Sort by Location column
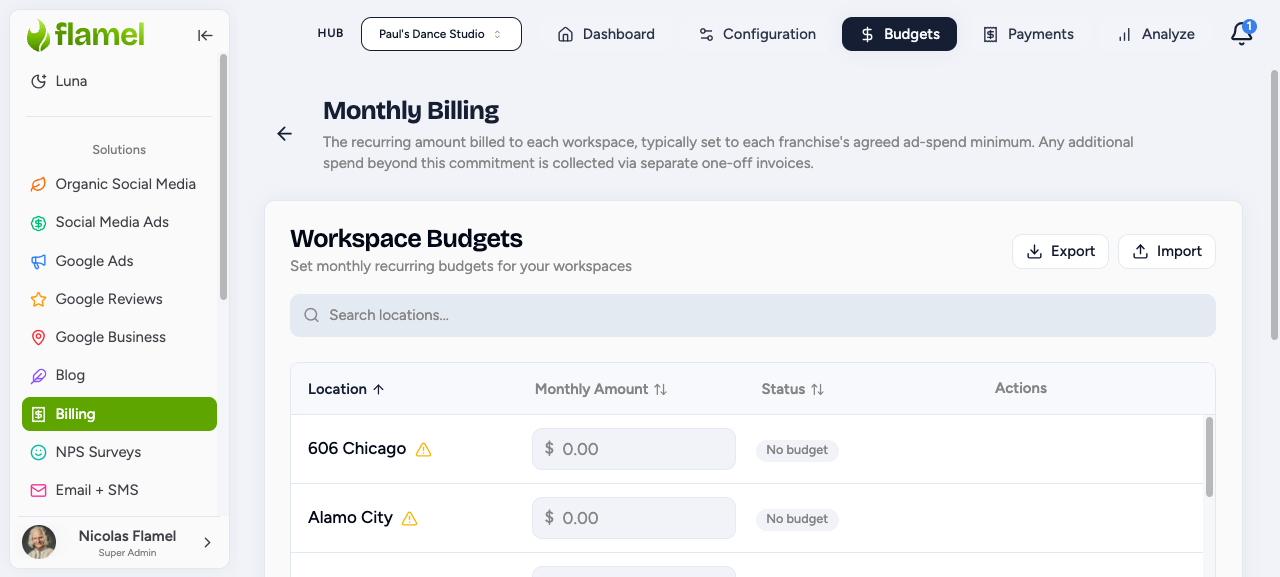The image size is (1280, 577). click(346, 389)
